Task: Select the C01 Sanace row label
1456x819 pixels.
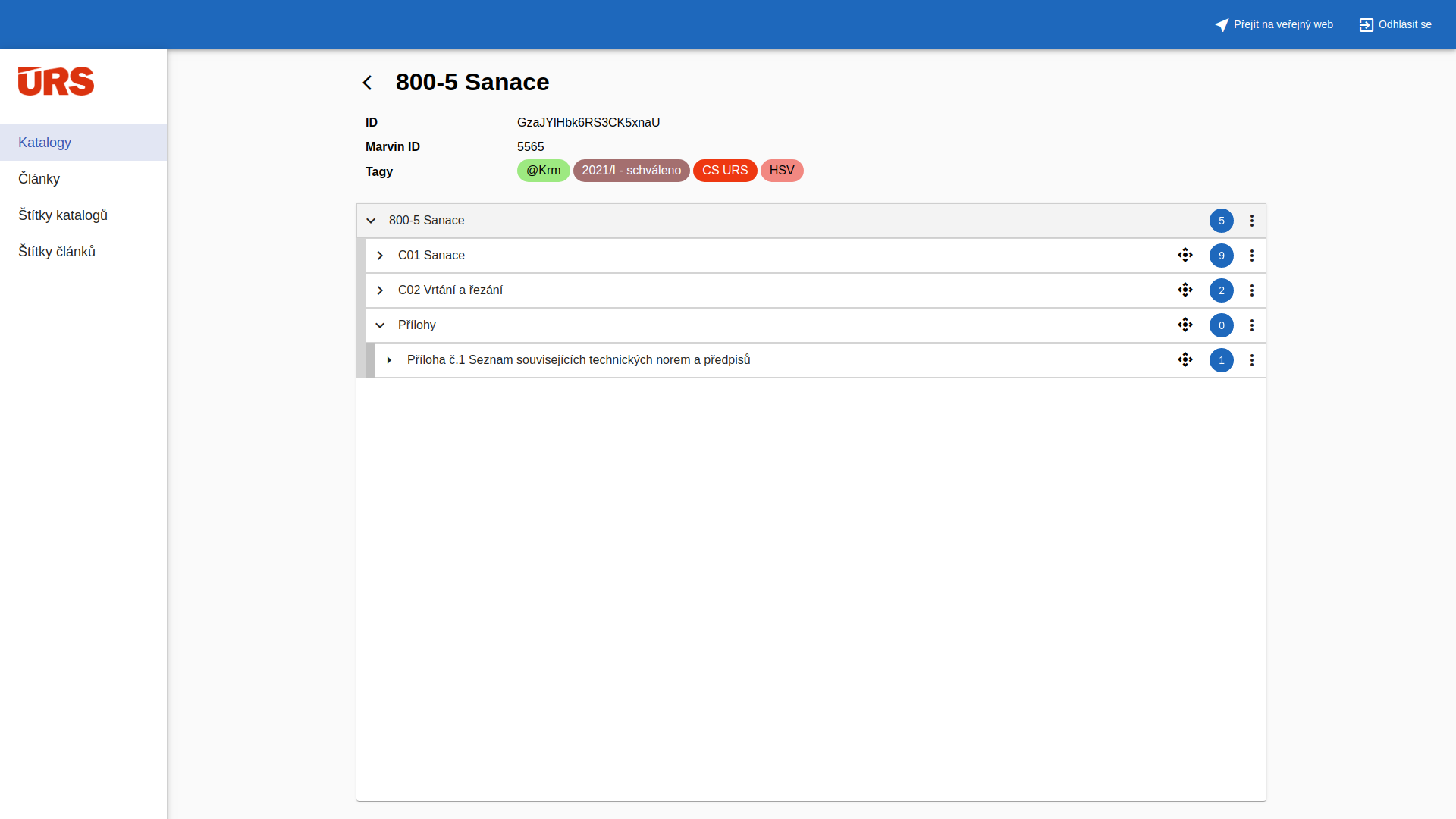Action: (431, 256)
